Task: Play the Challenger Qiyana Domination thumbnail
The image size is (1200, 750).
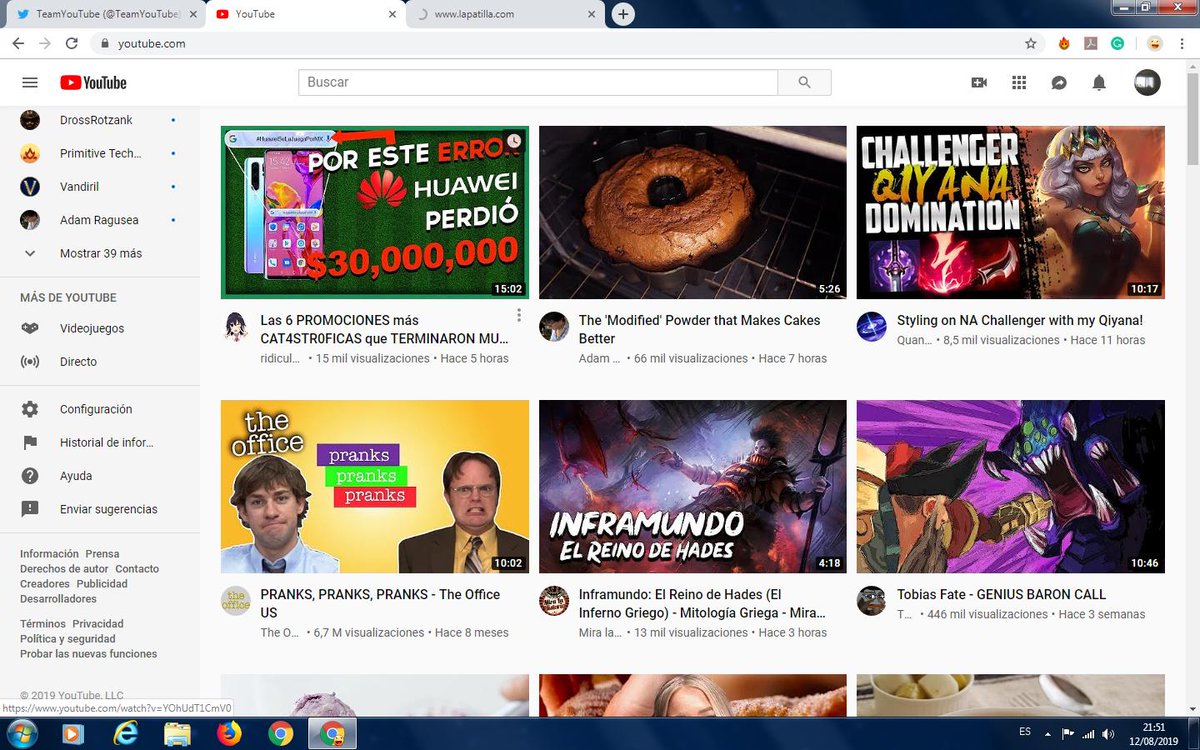Action: tap(1010, 212)
